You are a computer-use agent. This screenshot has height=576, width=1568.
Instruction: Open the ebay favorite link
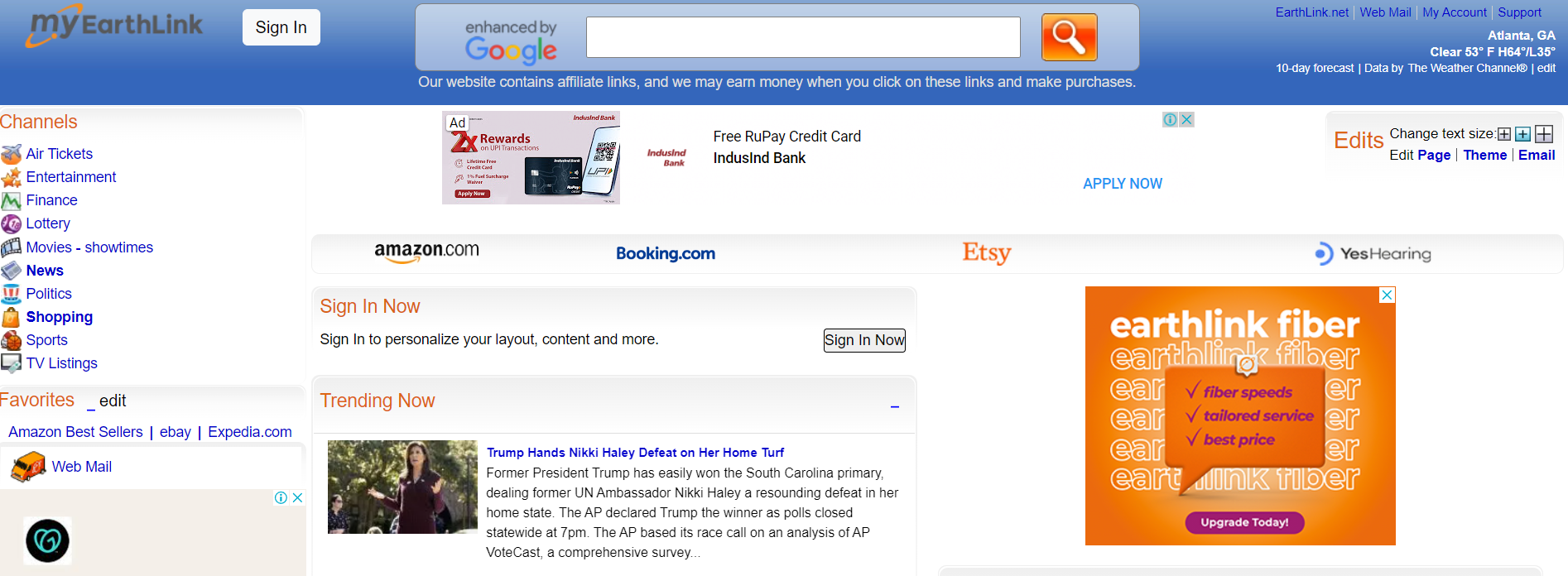click(x=176, y=432)
